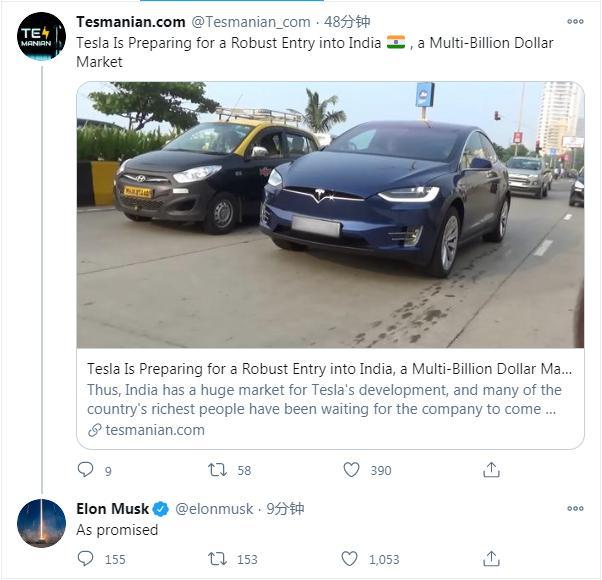Like the Tesmanian tweet with 390 likes
The width and height of the screenshot is (602, 580).
352,470
